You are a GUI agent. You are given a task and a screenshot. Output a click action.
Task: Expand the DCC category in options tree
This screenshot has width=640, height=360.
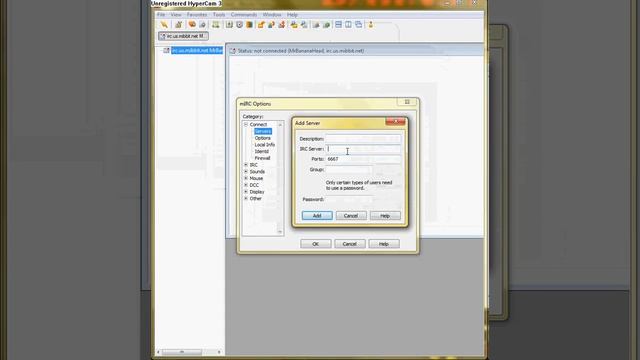246,185
